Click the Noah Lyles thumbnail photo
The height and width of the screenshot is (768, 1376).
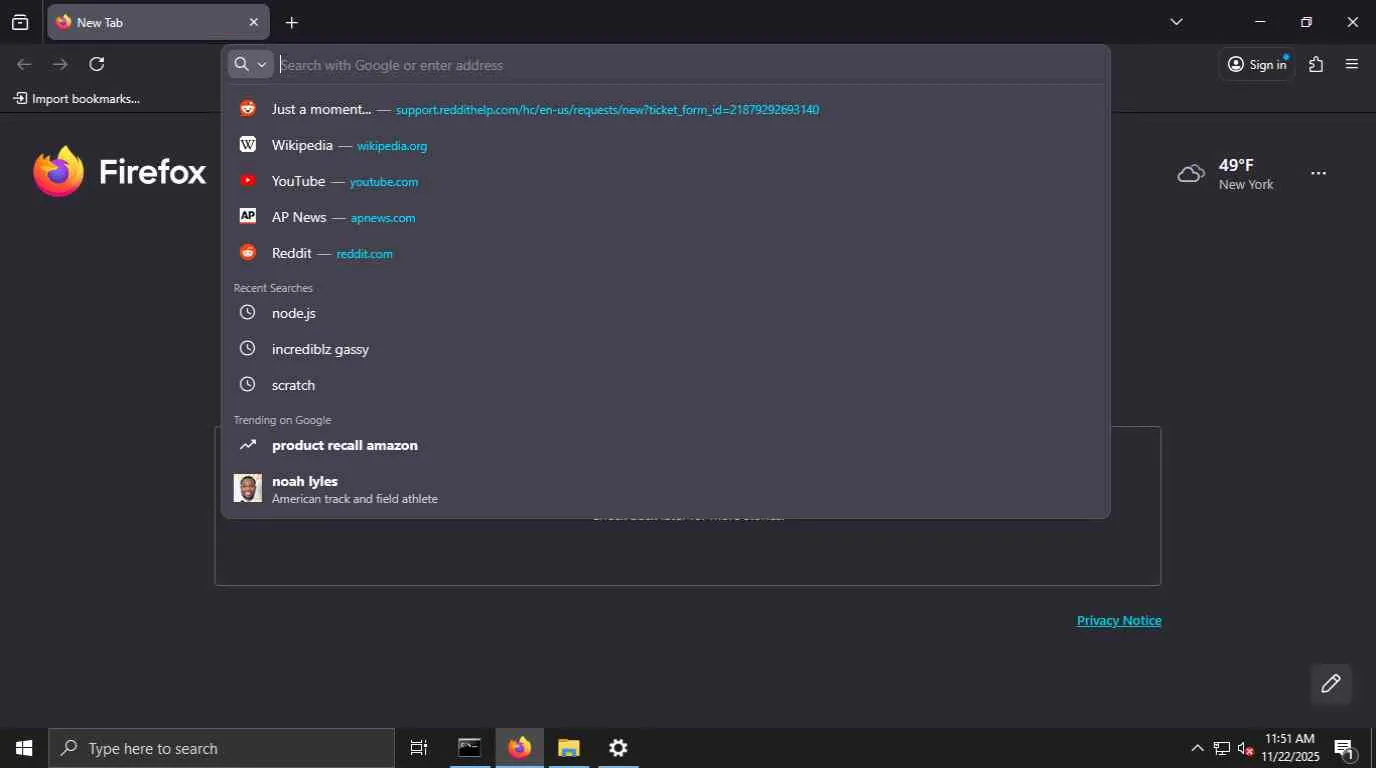coord(248,488)
